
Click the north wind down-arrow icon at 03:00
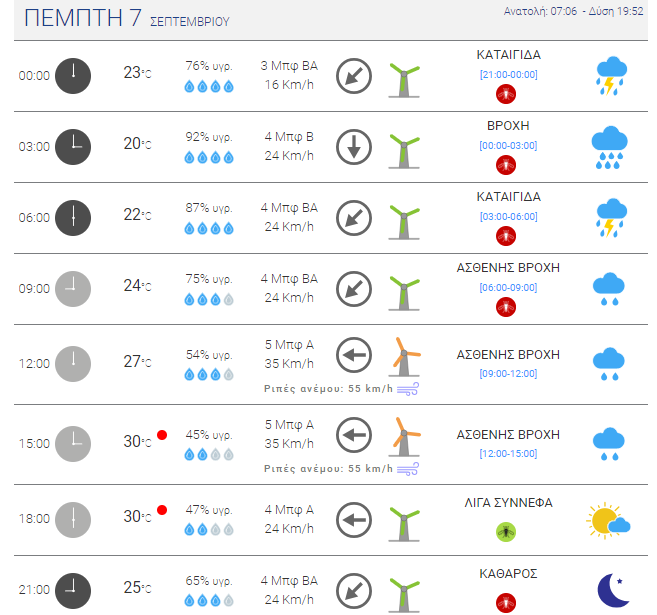pos(354,147)
